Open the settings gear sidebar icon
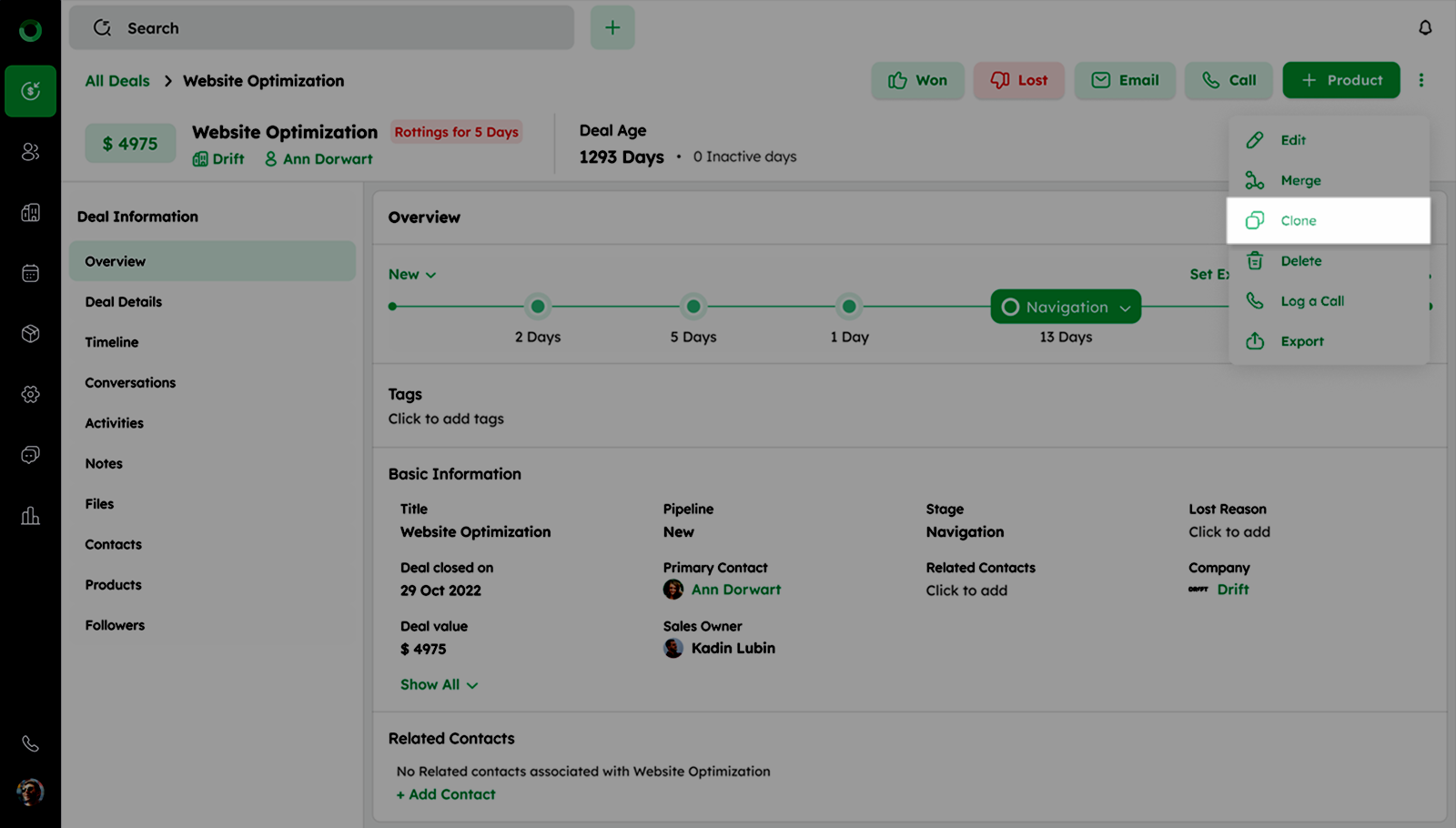 (30, 394)
